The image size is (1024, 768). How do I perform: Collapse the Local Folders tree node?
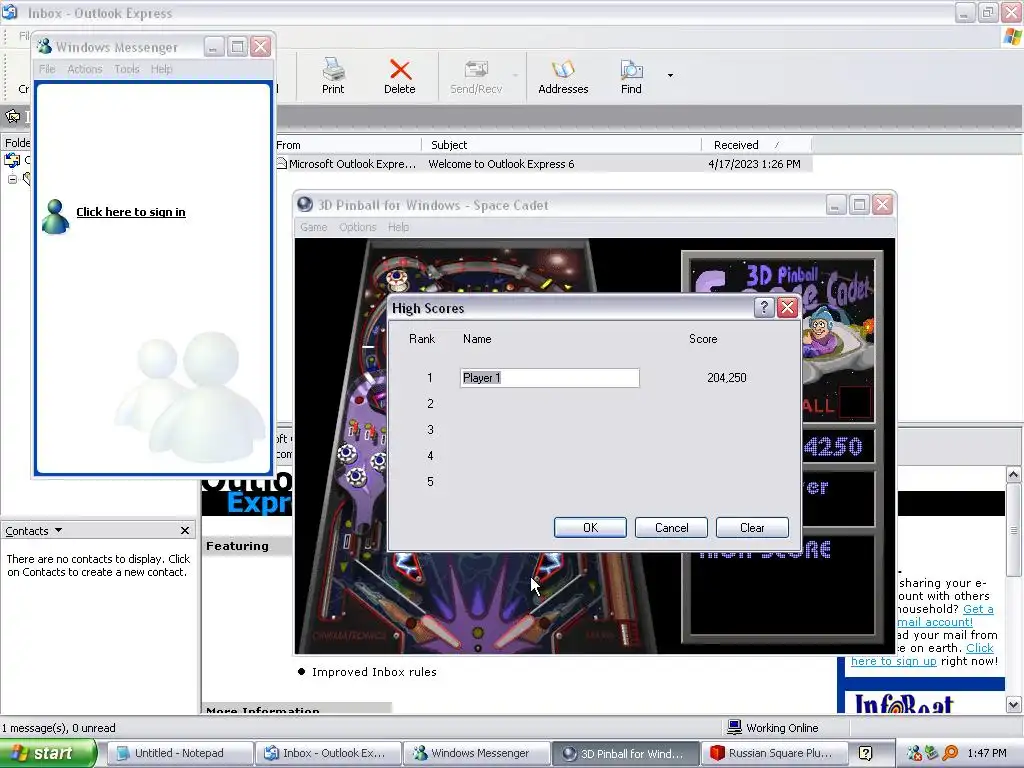(12, 179)
